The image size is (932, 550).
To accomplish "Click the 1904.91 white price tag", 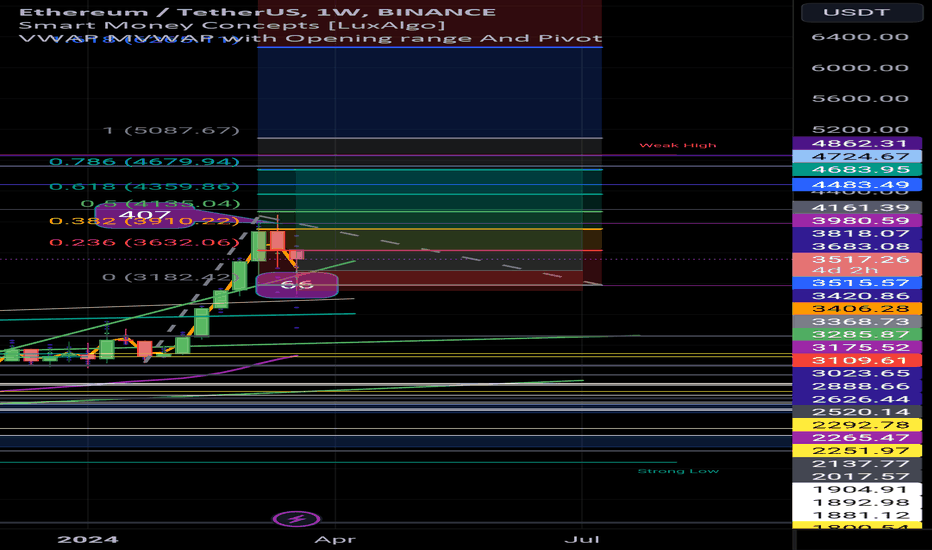I will [858, 489].
